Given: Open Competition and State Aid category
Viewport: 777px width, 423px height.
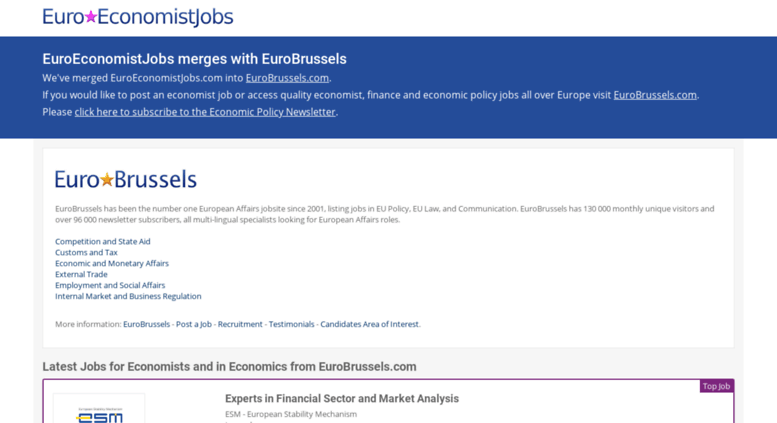Looking at the screenshot, I should tap(103, 241).
